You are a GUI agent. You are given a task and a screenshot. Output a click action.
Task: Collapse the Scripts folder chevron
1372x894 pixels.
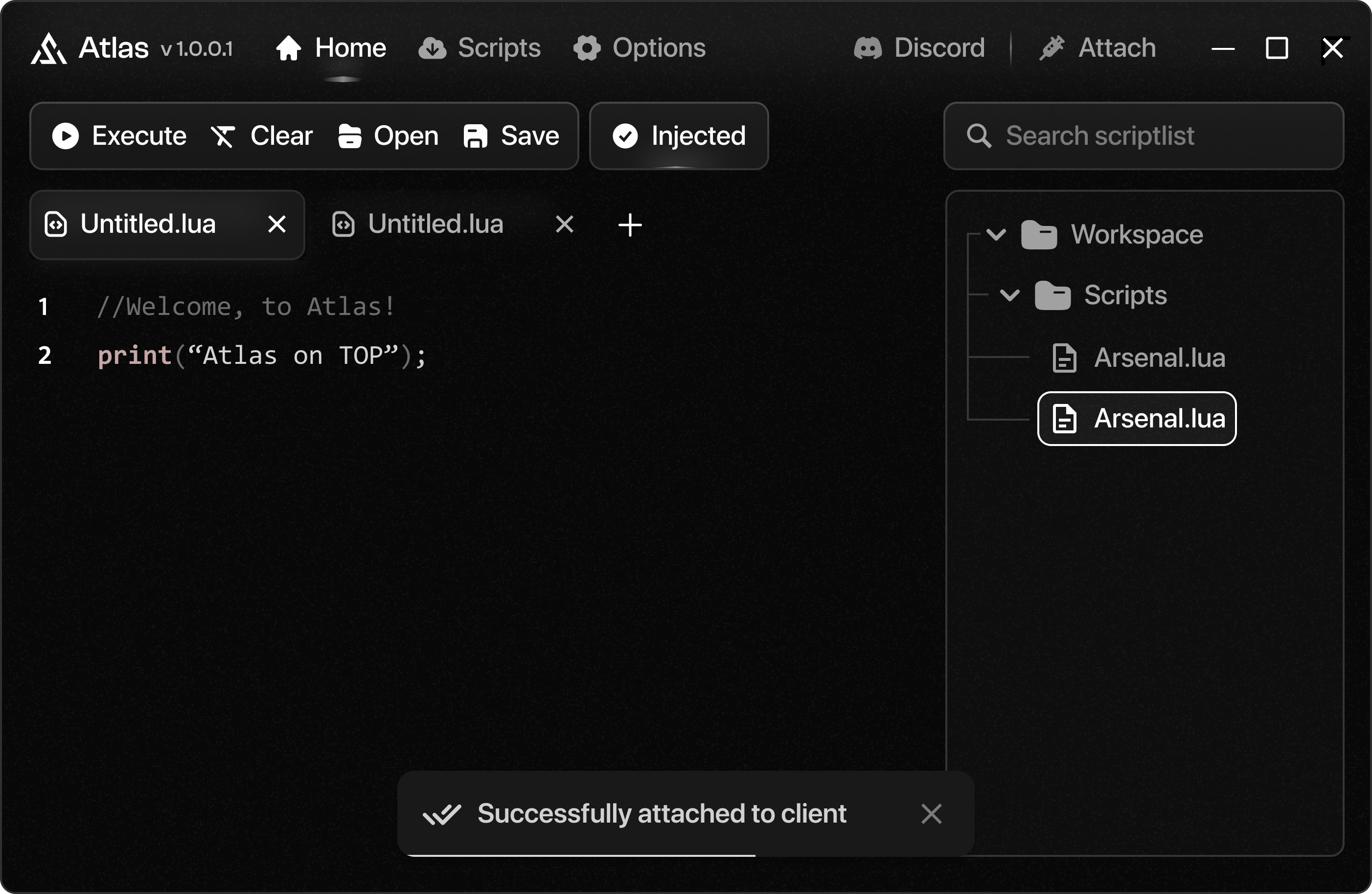1009,295
